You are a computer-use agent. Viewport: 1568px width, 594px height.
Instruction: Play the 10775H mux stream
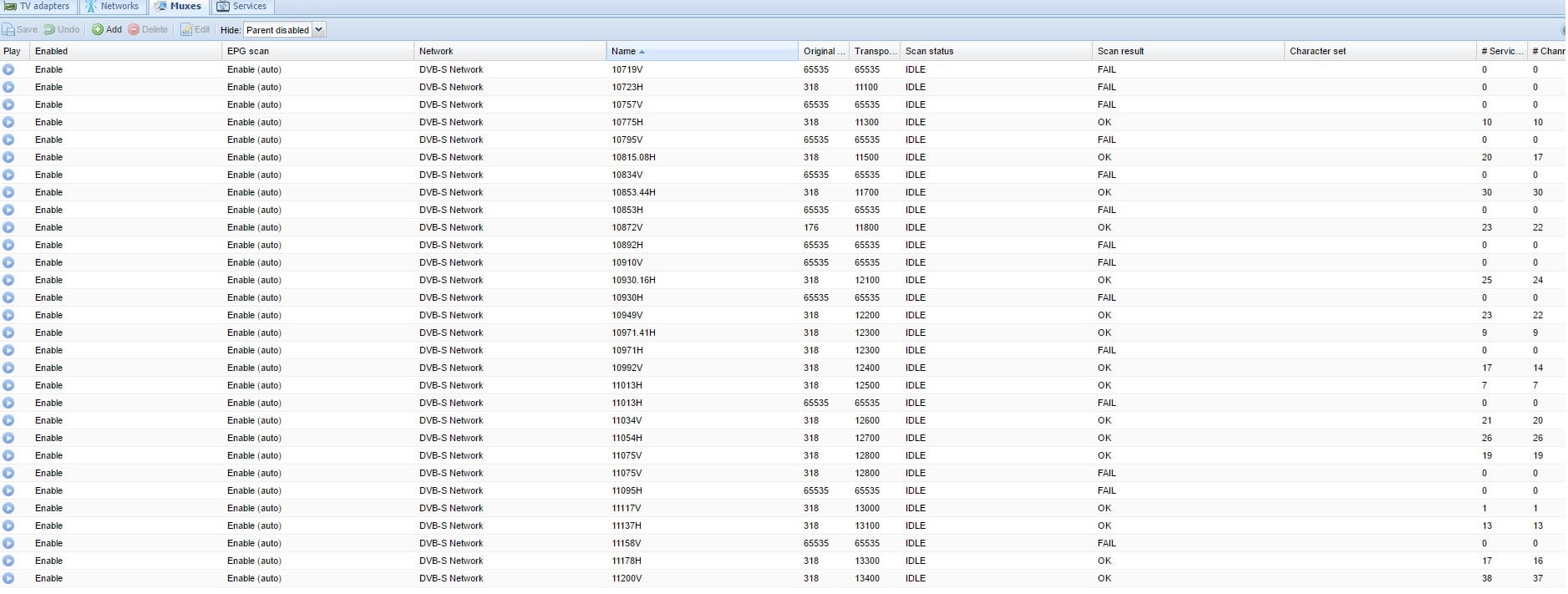click(x=8, y=122)
